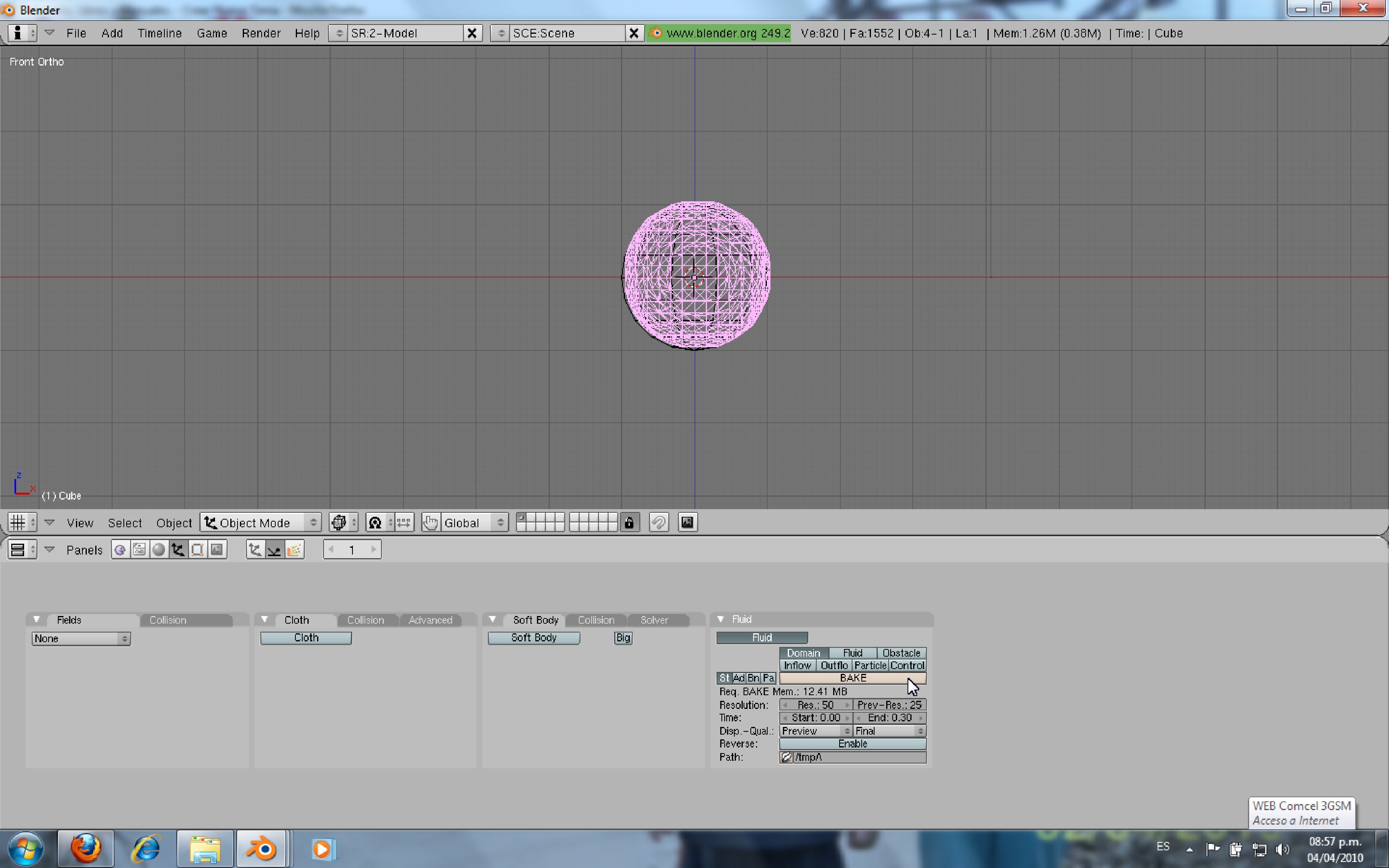Click the Soft Body button
Screen dimensions: 1389x868
click(x=533, y=637)
